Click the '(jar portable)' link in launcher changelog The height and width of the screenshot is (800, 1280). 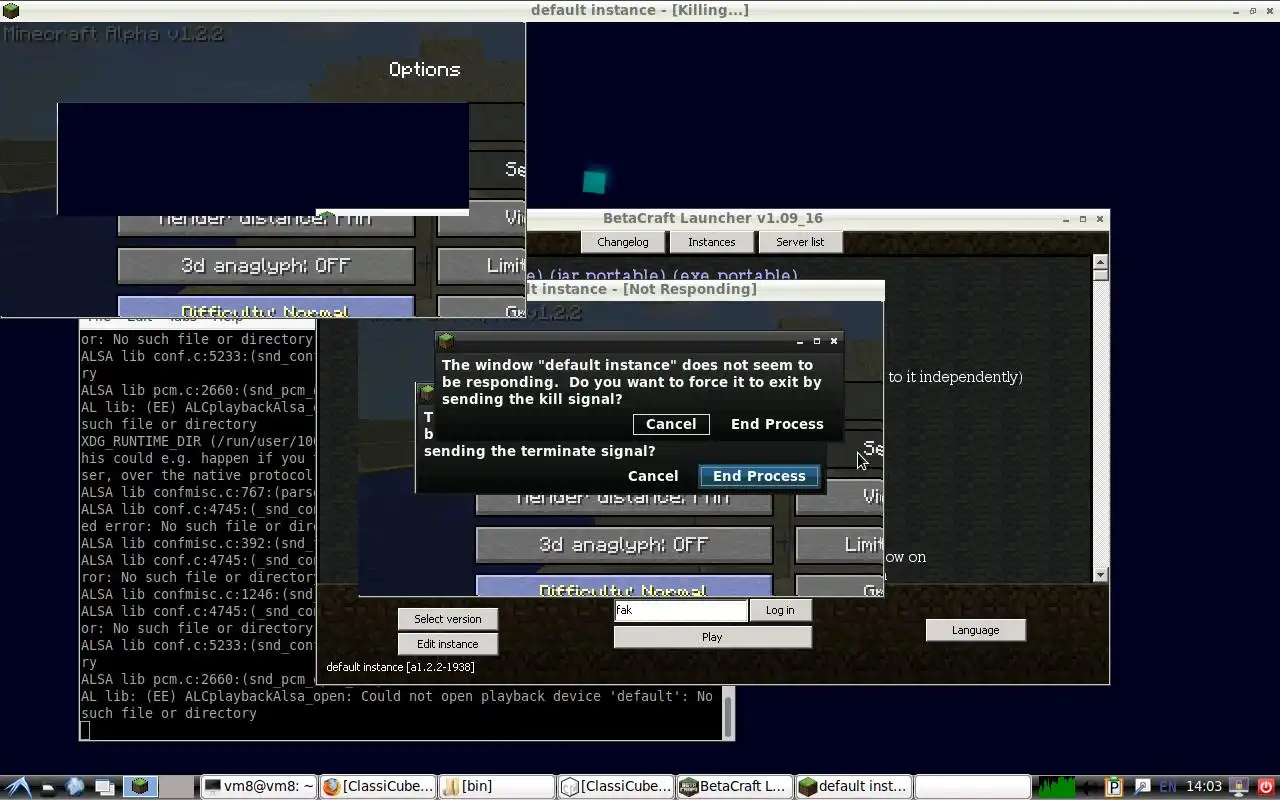pos(606,275)
